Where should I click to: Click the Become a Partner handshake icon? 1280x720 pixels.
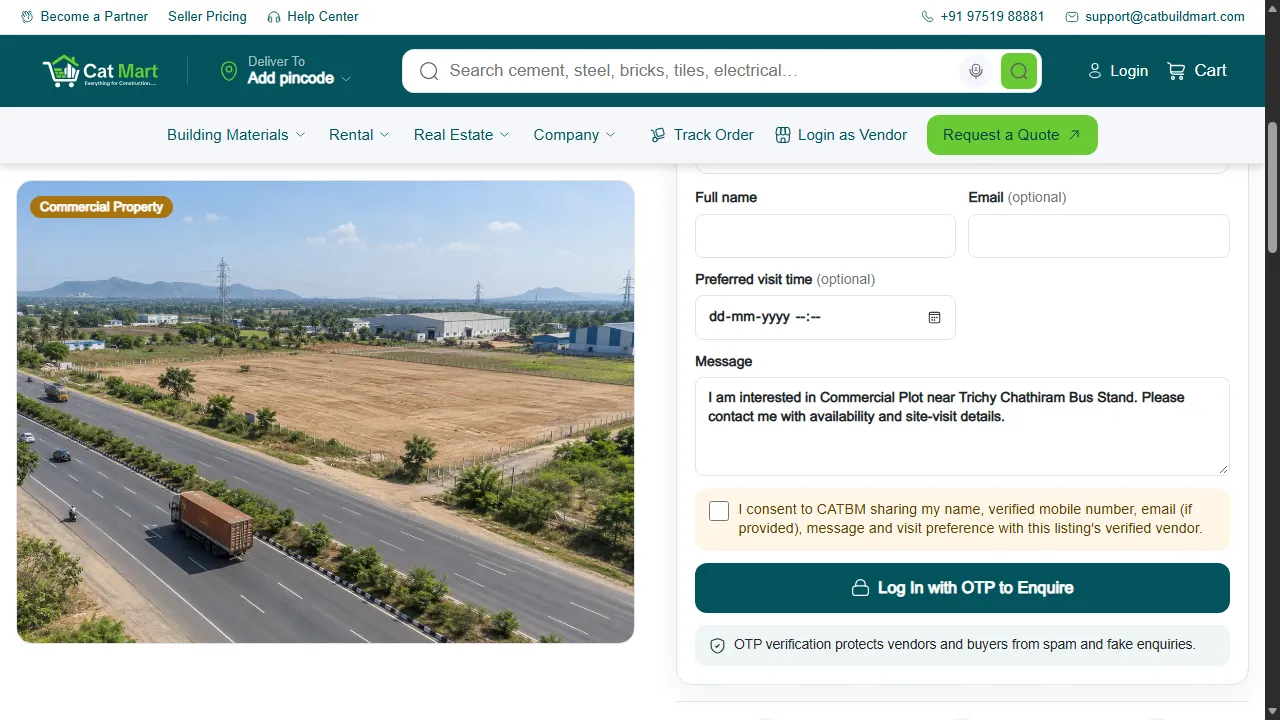click(x=27, y=17)
